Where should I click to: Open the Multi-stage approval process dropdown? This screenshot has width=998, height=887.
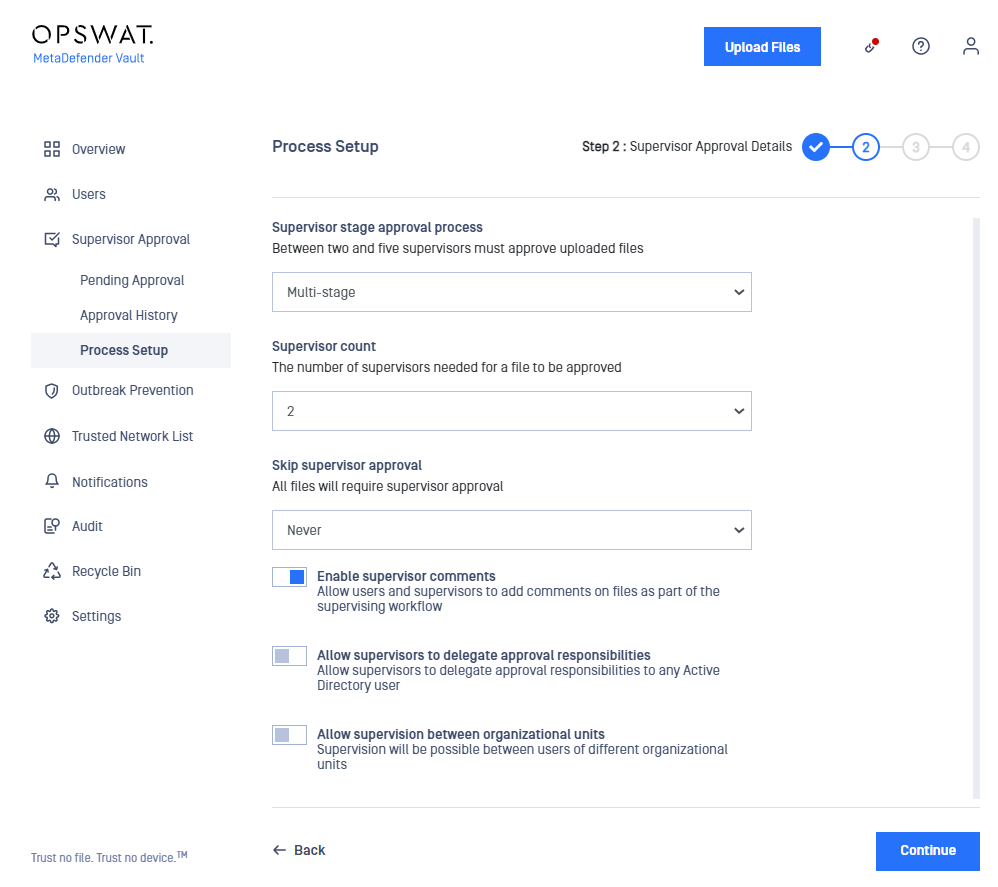pyautogui.click(x=512, y=292)
